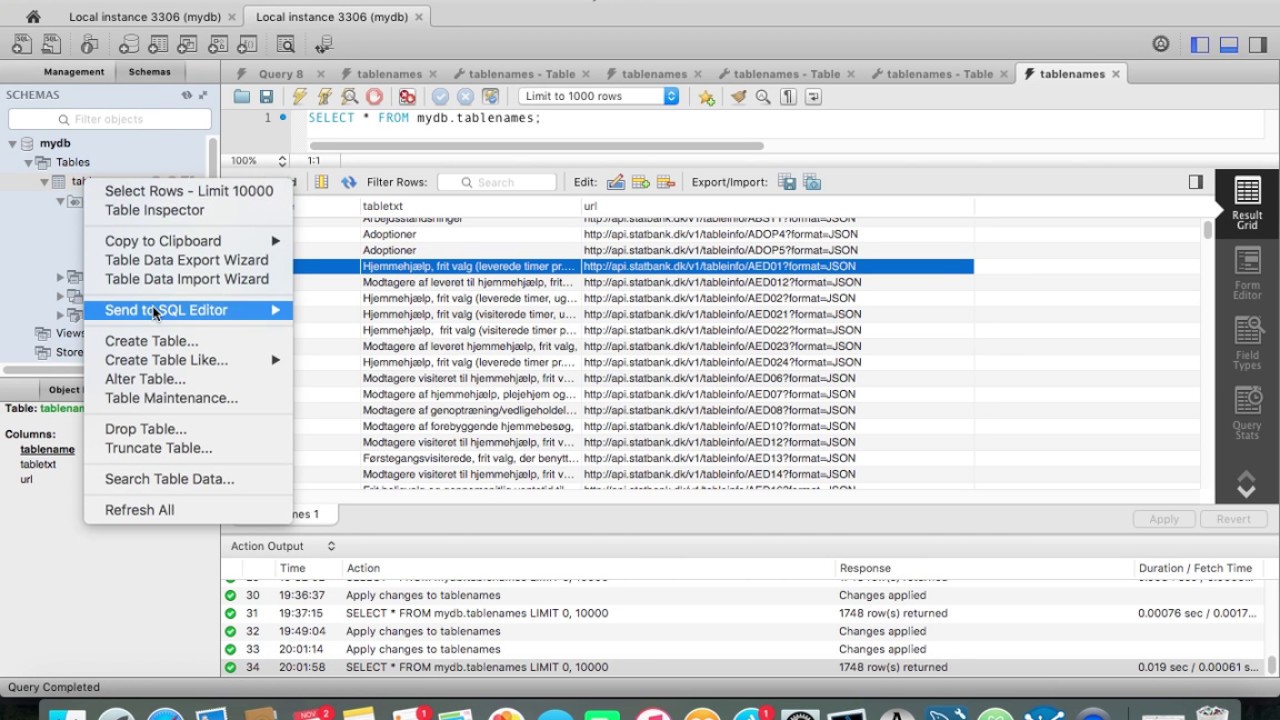Execute statement under cursor lightning icon
The height and width of the screenshot is (720, 1280).
(x=324, y=97)
